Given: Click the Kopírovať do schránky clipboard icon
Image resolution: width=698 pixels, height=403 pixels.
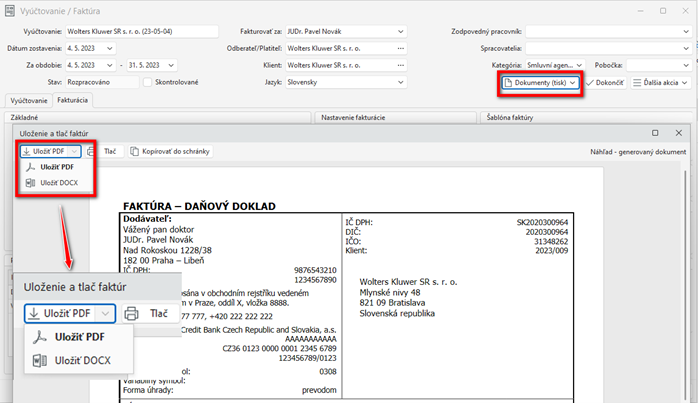Looking at the screenshot, I should 135,151.
